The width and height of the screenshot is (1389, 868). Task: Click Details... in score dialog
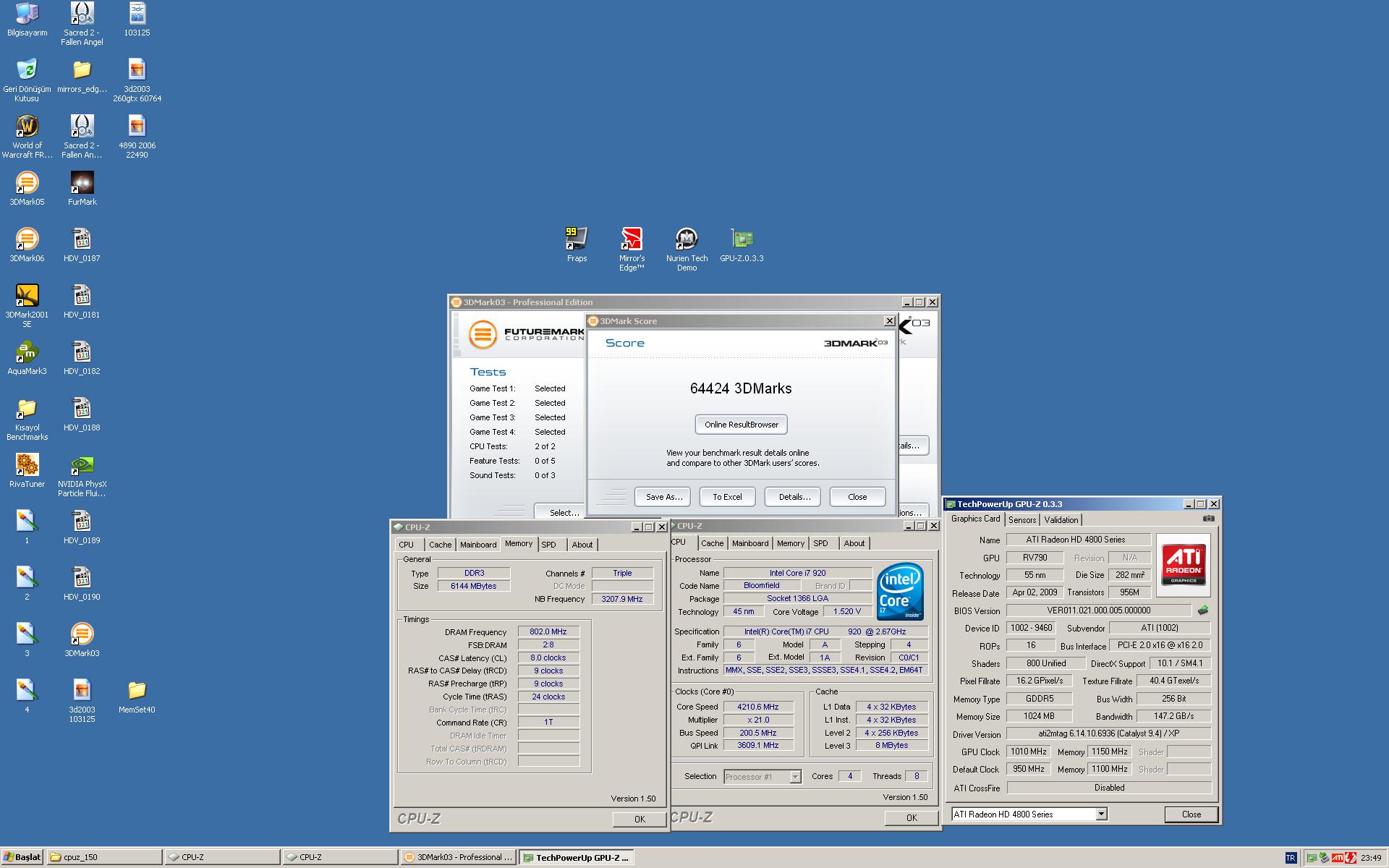tap(794, 497)
